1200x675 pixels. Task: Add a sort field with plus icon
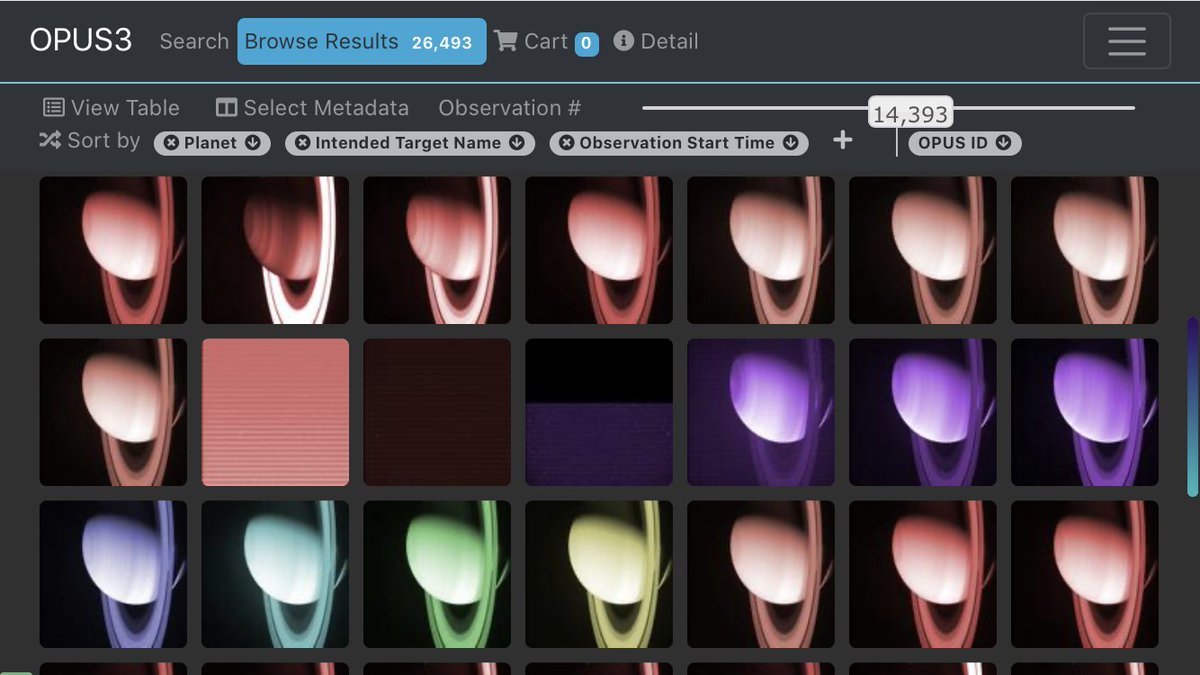coord(843,141)
